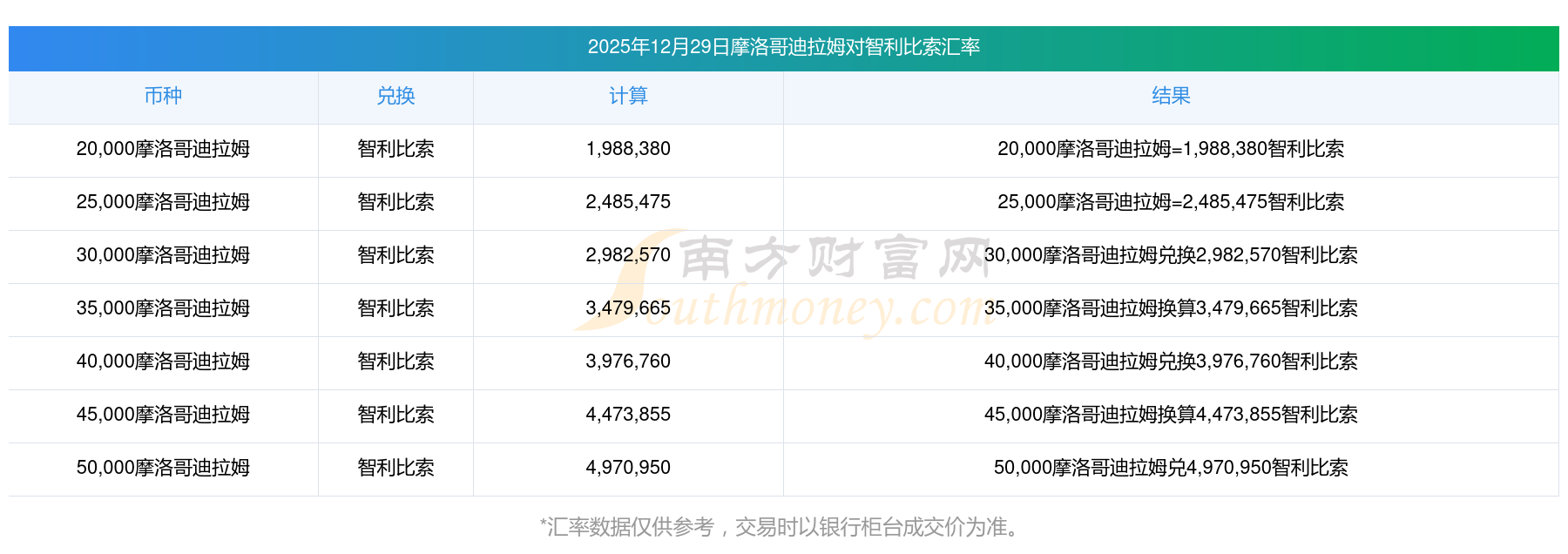The height and width of the screenshot is (554, 1568).
Task: Click 智利比索 in the 40,000 row
Action: [395, 361]
